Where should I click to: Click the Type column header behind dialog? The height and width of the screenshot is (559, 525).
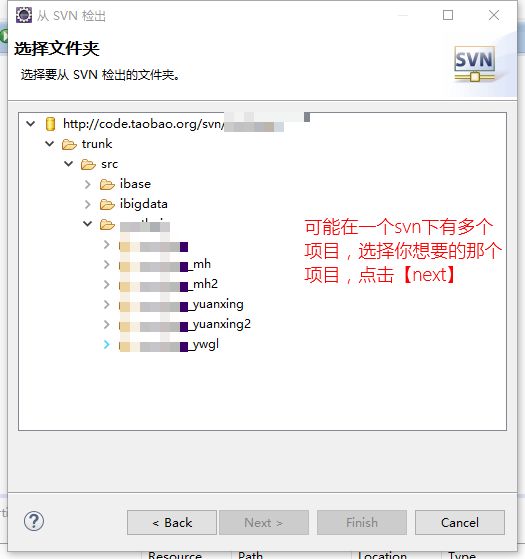[x=462, y=555]
